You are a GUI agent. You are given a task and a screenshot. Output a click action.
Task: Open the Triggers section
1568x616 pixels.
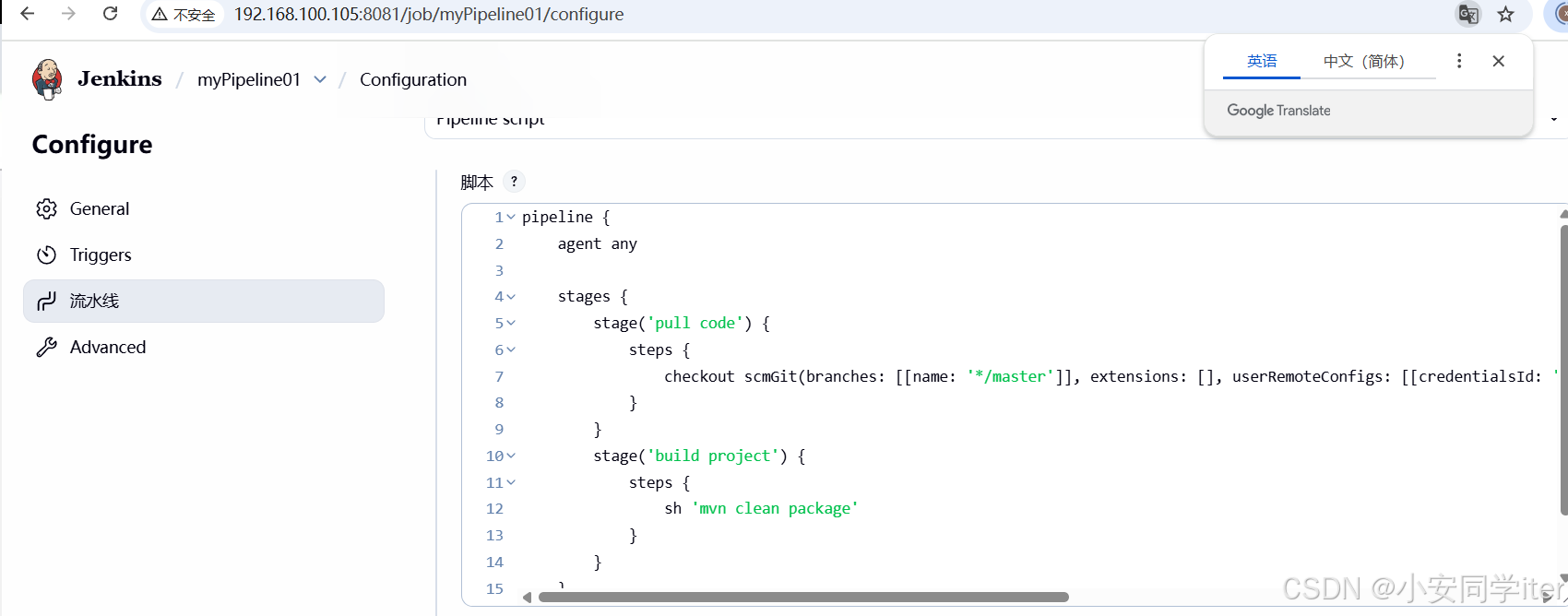pos(101,255)
